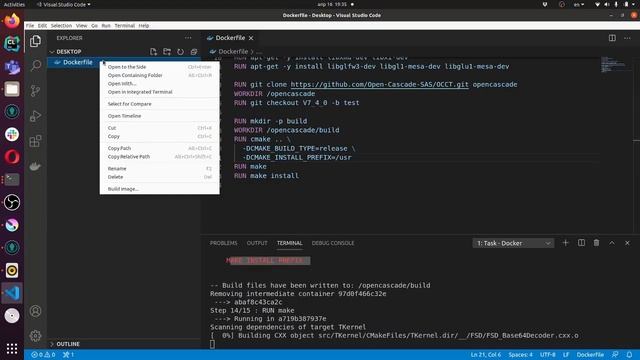The width and height of the screenshot is (640, 360).
Task: Open Slack from the dock
Action: pos(12,134)
